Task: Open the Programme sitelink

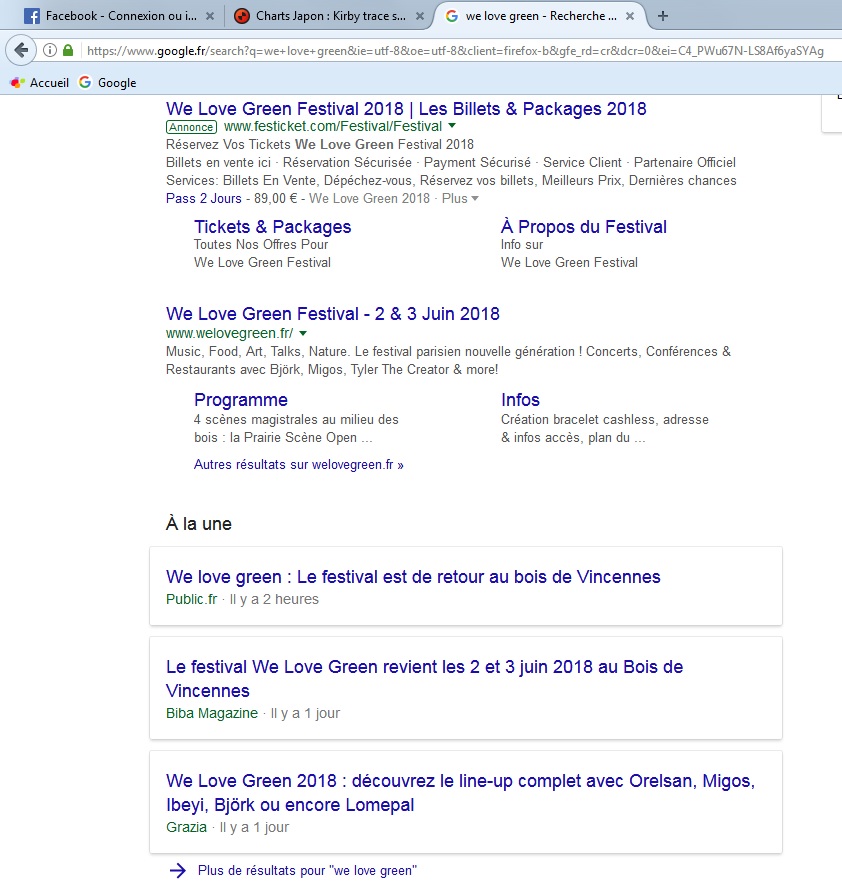Action: coord(241,399)
